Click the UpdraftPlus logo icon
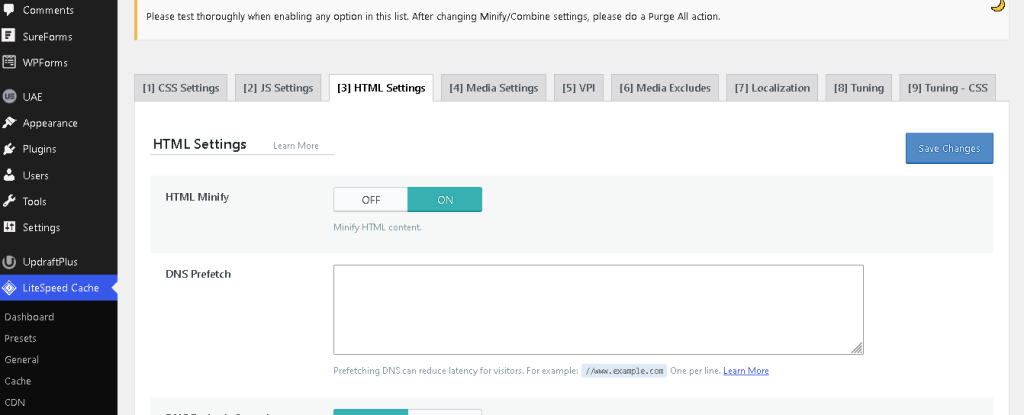The image size is (1024, 415). point(9,262)
